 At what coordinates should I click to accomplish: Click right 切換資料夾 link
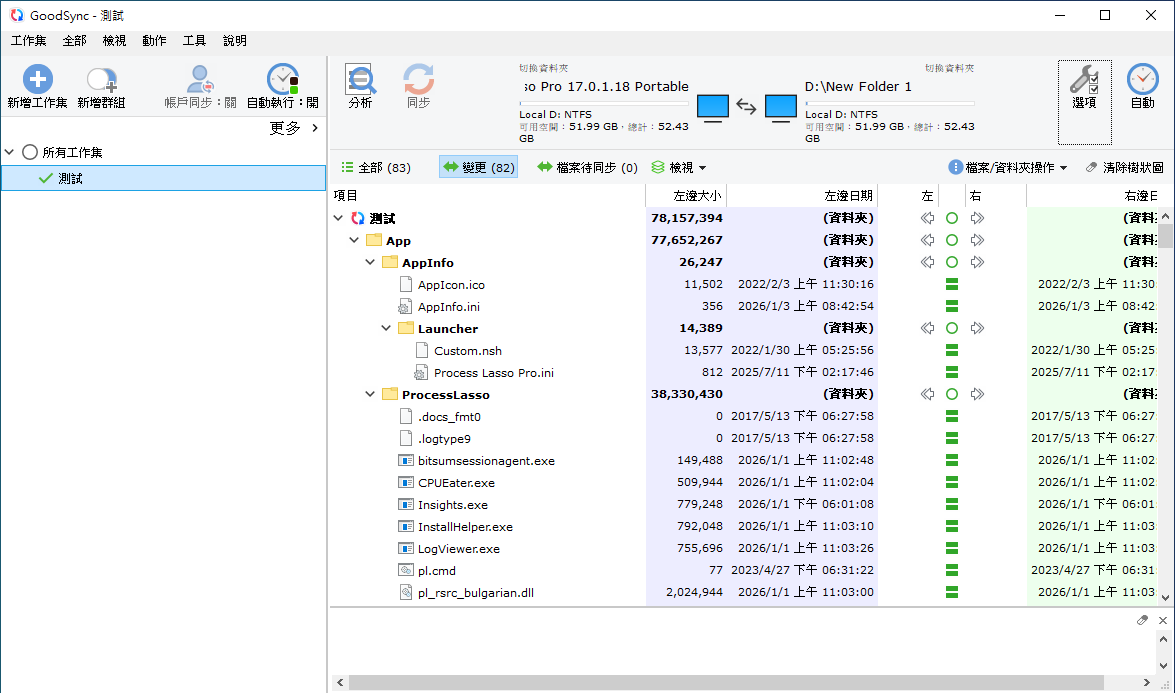pos(949,68)
